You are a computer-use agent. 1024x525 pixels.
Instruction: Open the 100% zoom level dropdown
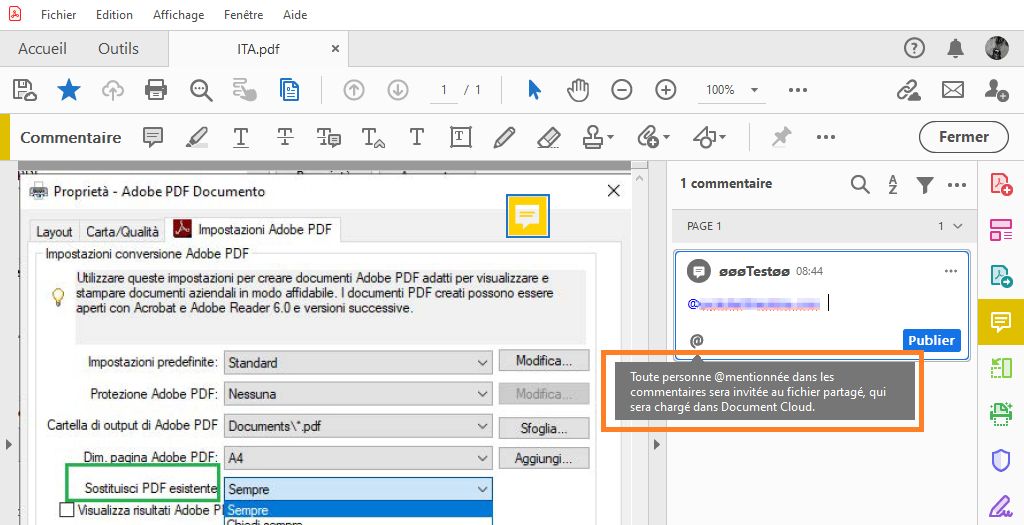pyautogui.click(x=731, y=89)
